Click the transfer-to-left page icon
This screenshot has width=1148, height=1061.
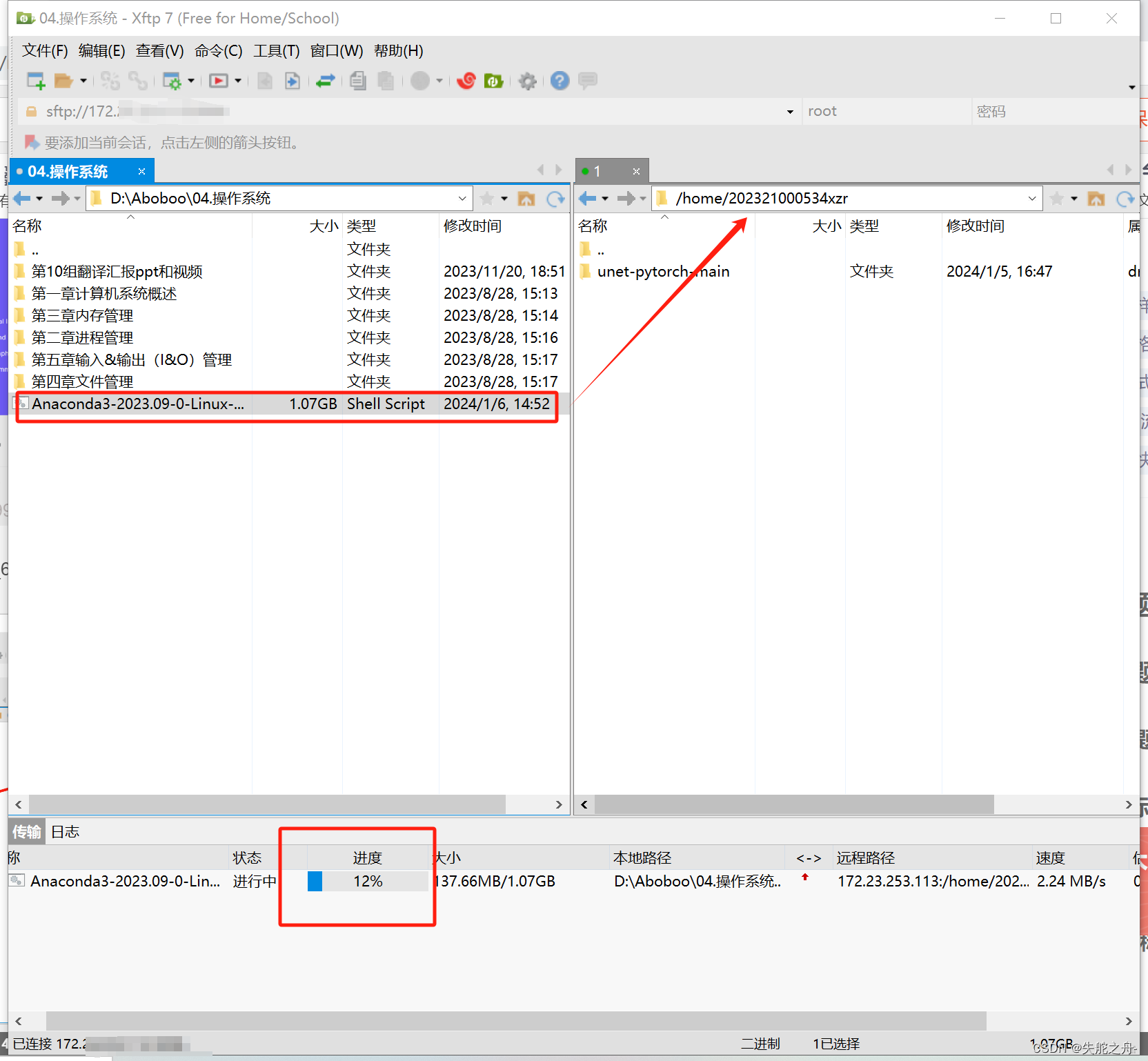coord(265,81)
